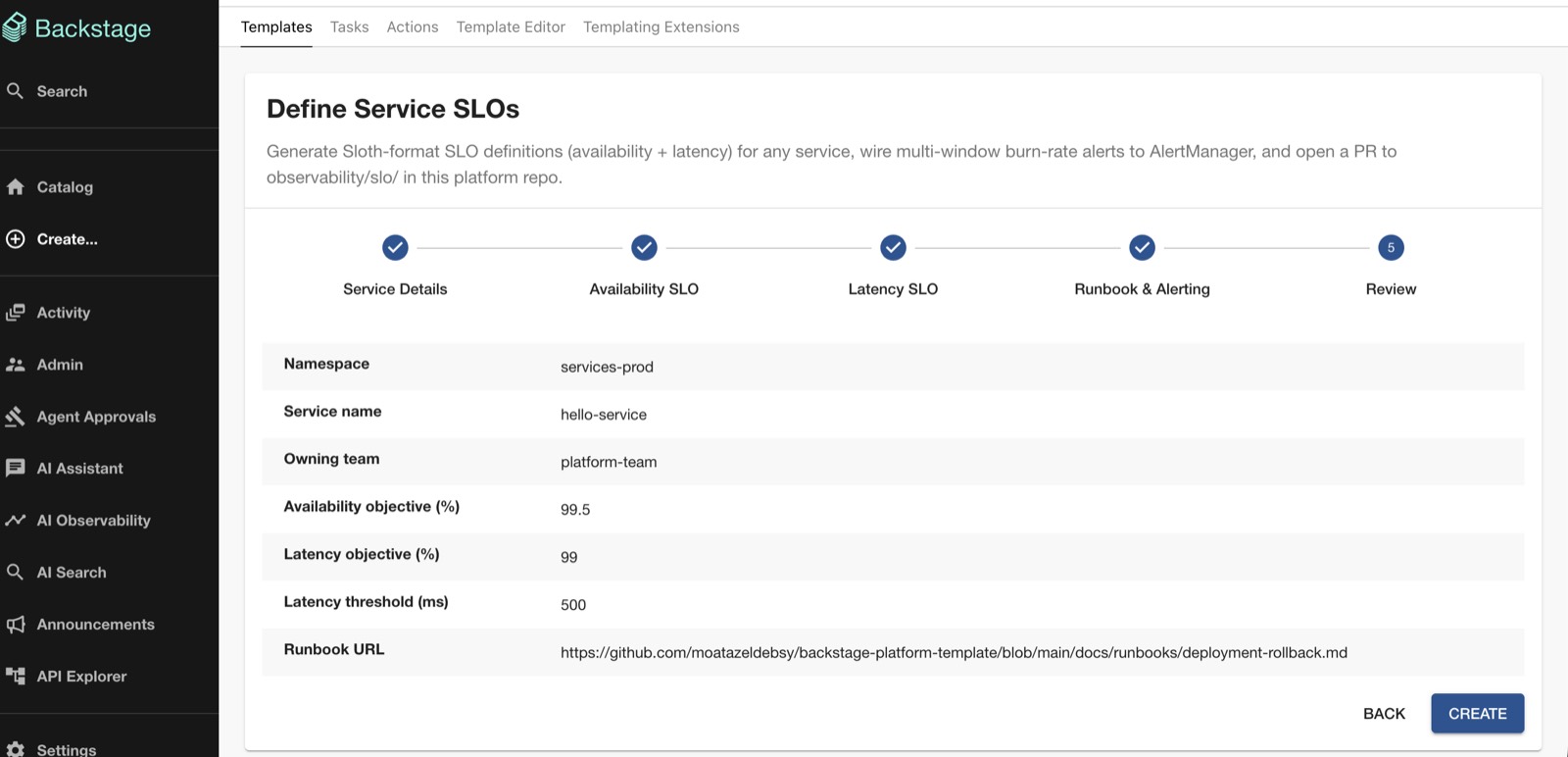The height and width of the screenshot is (757, 1568).
Task: Click the Availability objective (%) label
Action: (371, 507)
